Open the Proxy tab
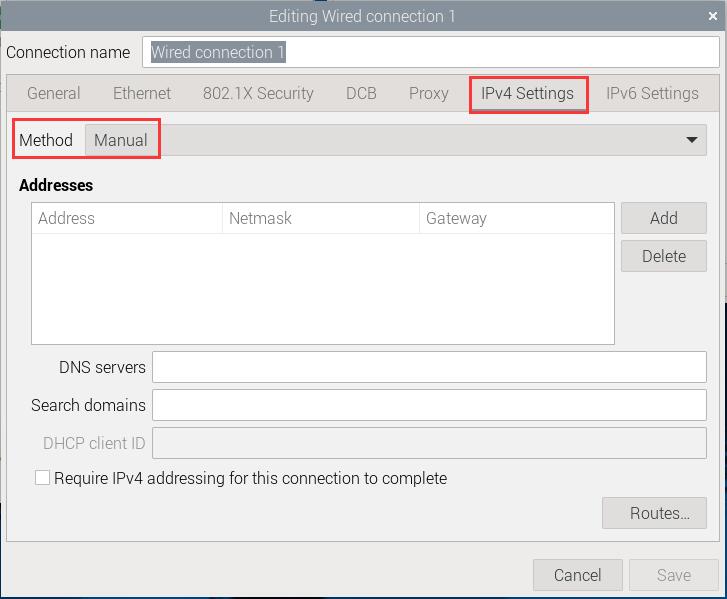 click(x=428, y=93)
